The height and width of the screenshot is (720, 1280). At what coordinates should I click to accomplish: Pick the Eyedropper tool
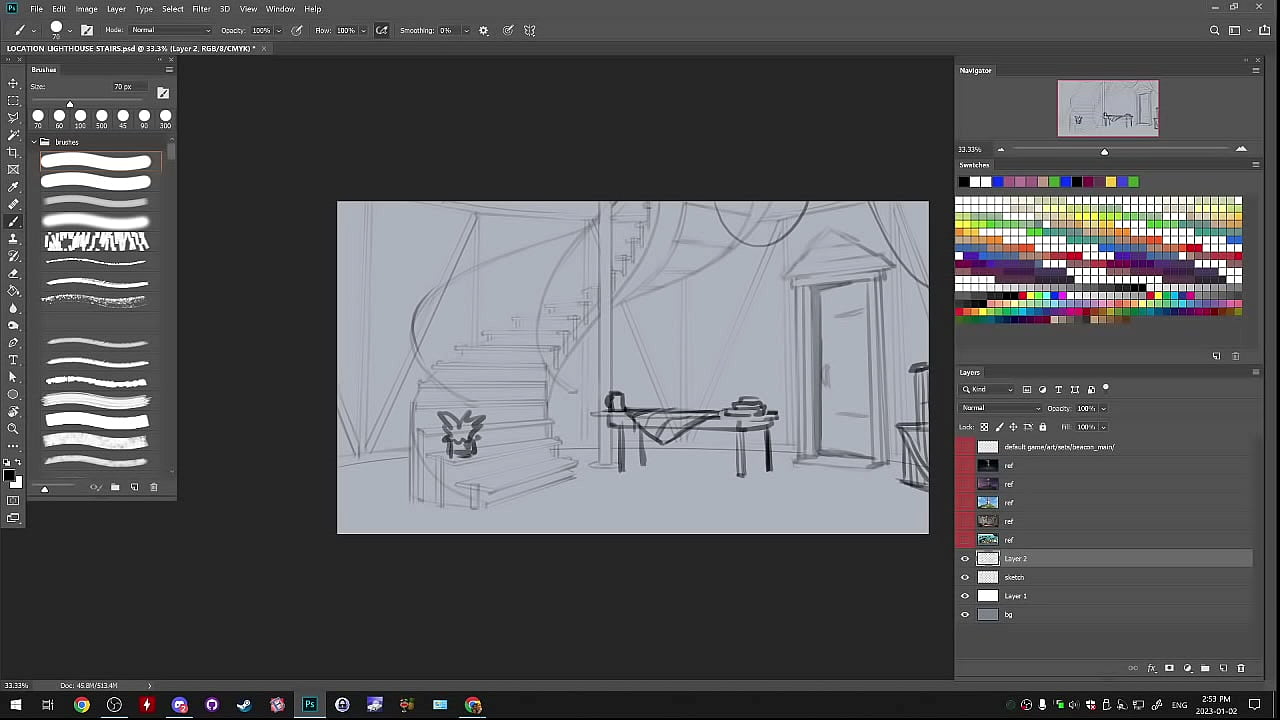13,187
